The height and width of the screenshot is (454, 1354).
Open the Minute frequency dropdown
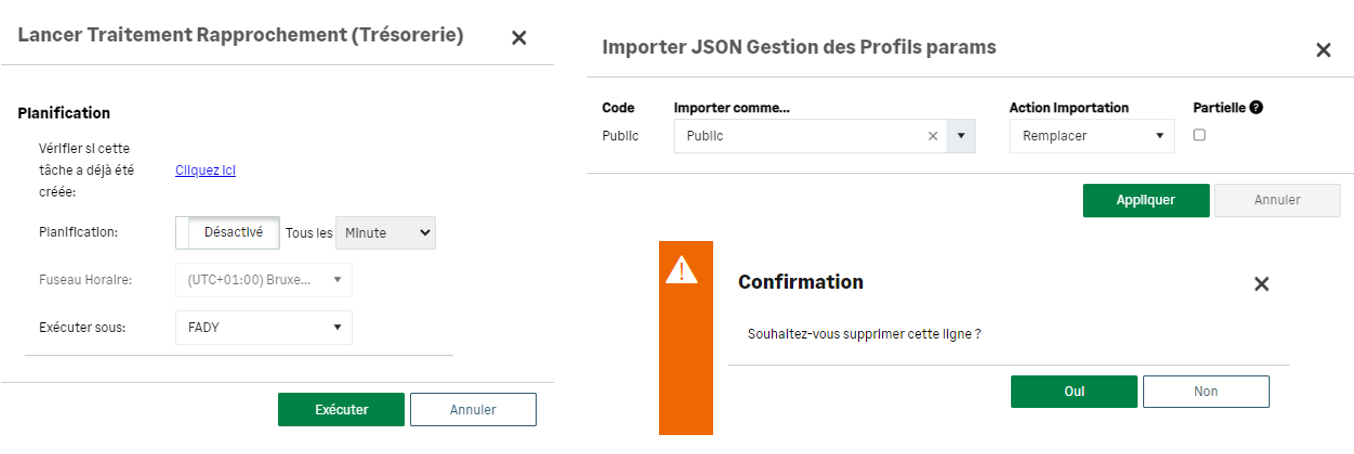[x=385, y=232]
